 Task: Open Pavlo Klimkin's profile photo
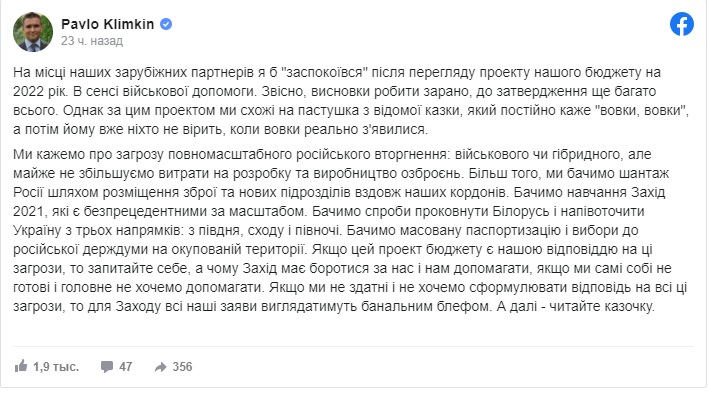point(33,32)
